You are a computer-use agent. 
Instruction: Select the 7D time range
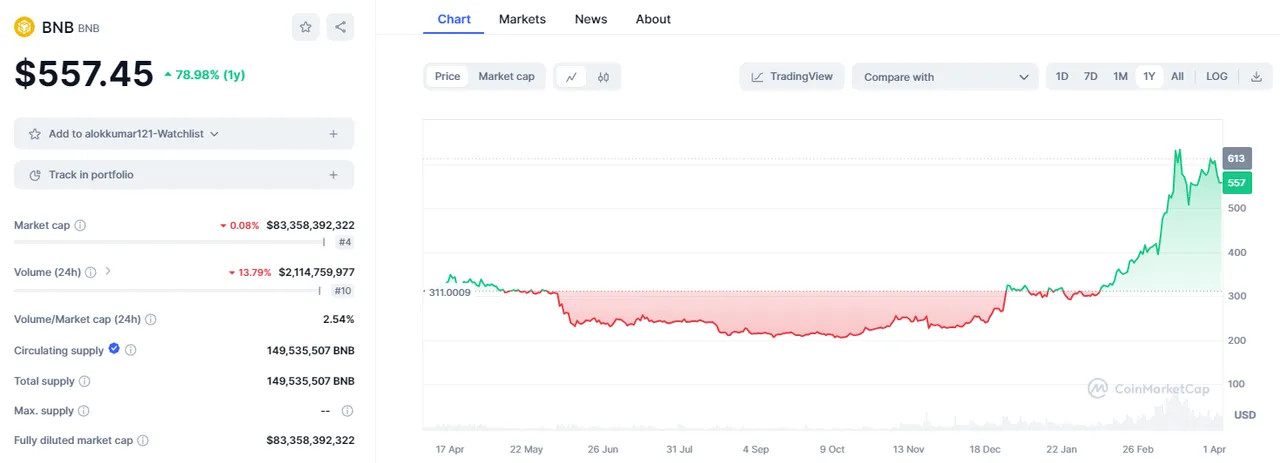tap(1091, 77)
